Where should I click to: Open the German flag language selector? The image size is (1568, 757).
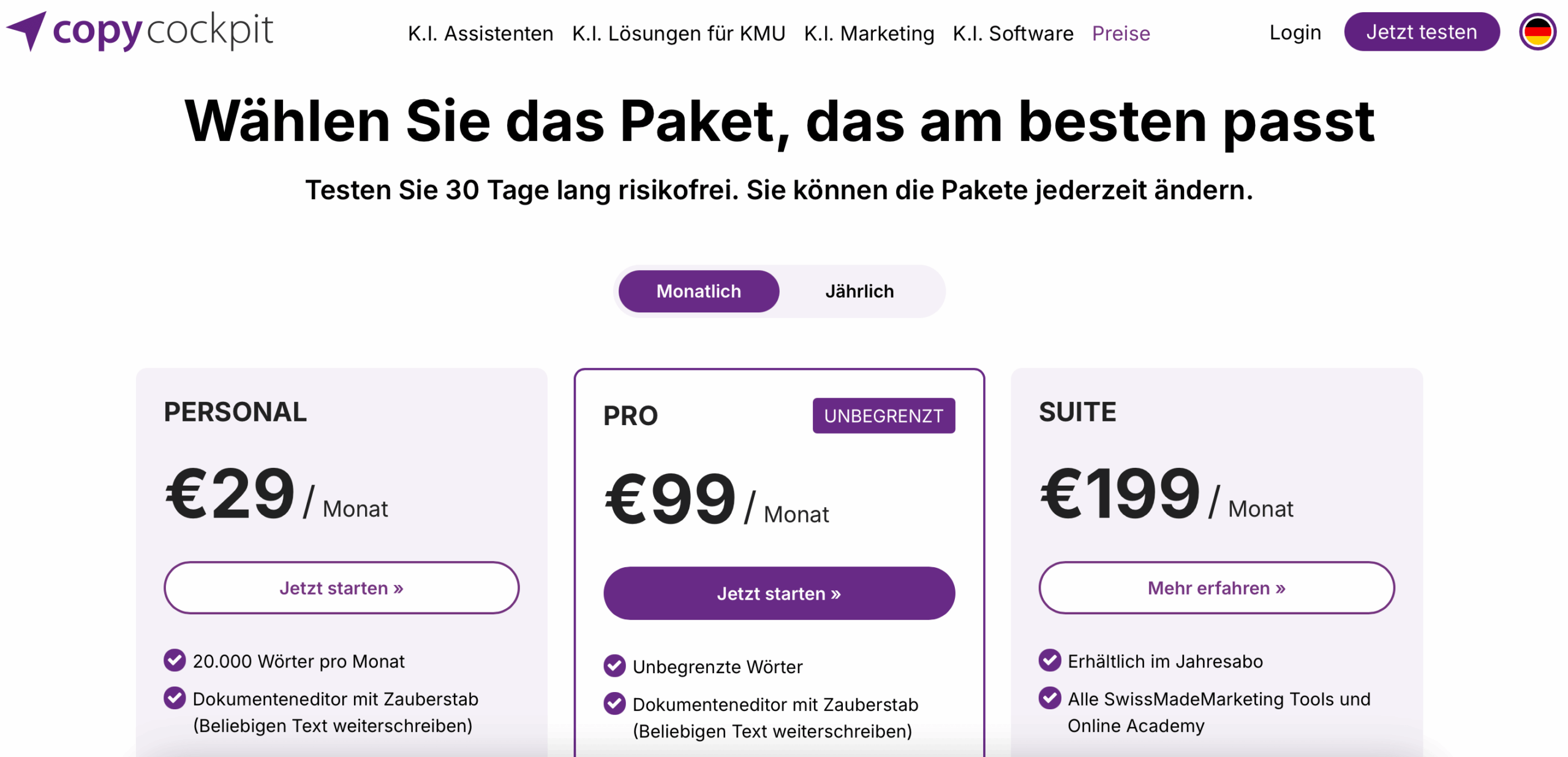coord(1536,32)
